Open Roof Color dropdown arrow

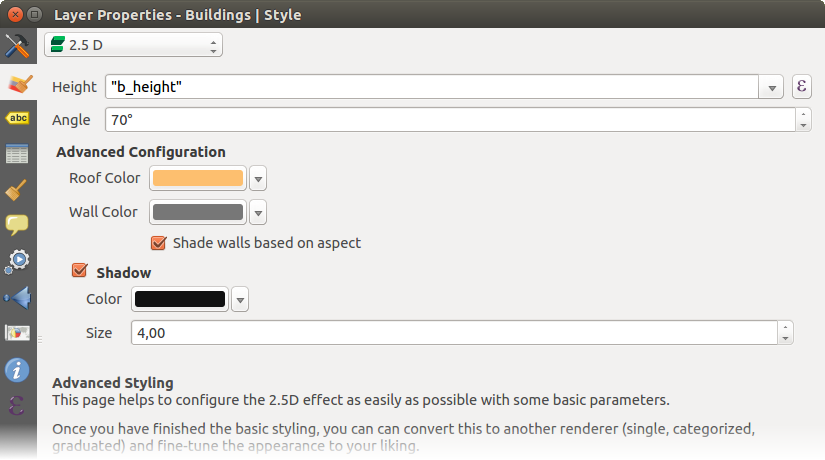(258, 179)
